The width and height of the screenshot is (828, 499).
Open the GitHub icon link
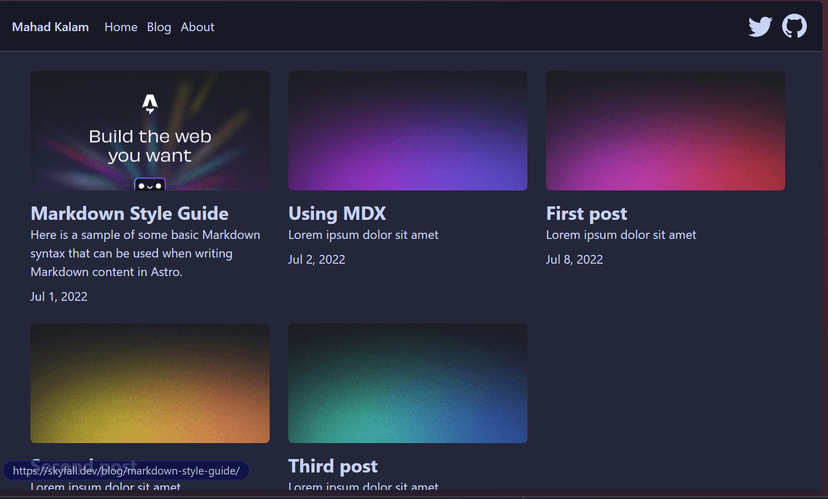click(x=794, y=26)
